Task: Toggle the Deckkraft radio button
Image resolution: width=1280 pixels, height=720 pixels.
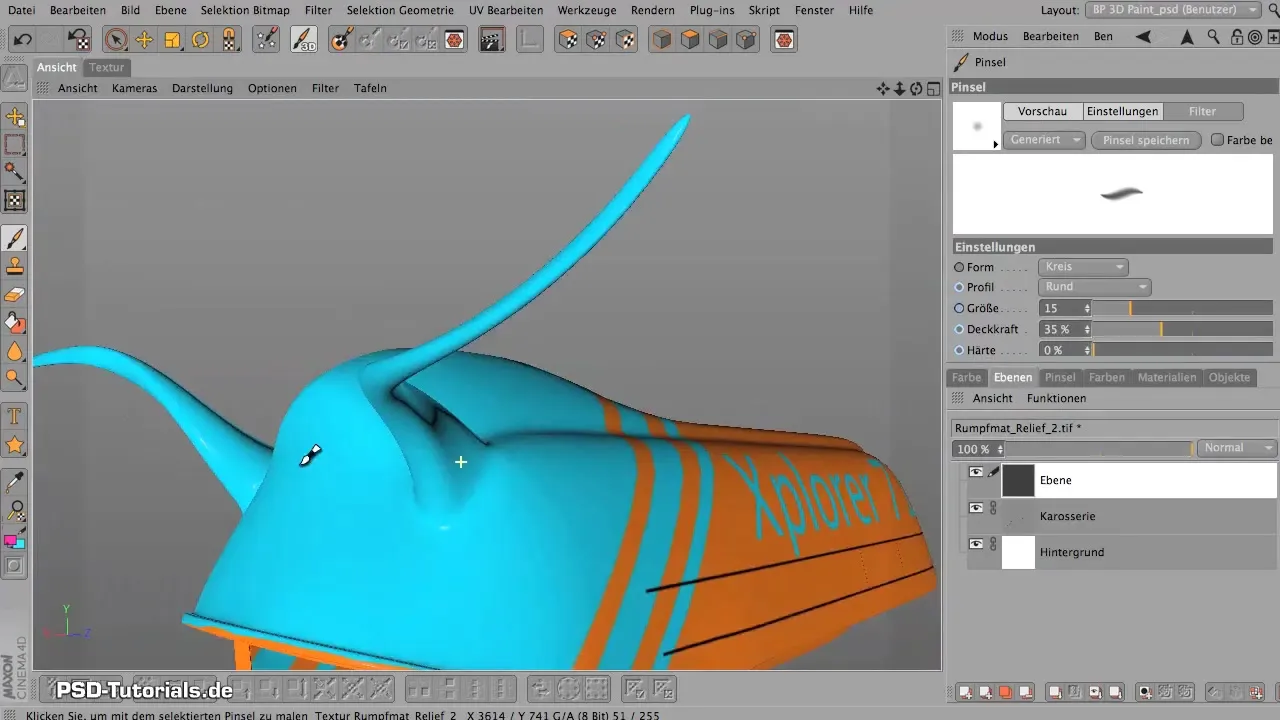Action: (x=960, y=330)
